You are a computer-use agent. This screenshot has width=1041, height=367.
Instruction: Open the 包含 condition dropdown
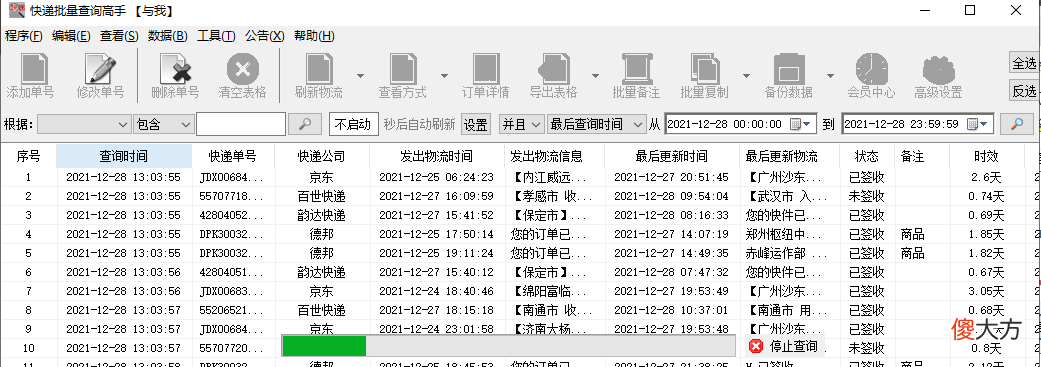[163, 124]
